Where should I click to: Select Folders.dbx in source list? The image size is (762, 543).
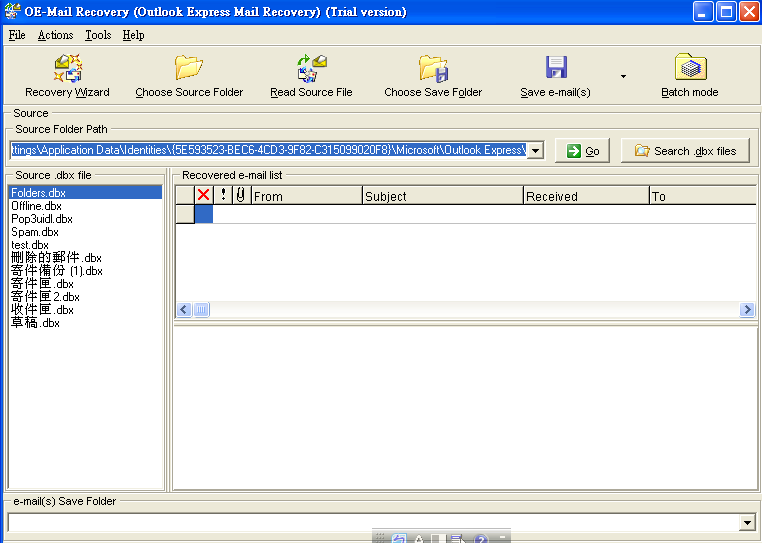(x=86, y=193)
